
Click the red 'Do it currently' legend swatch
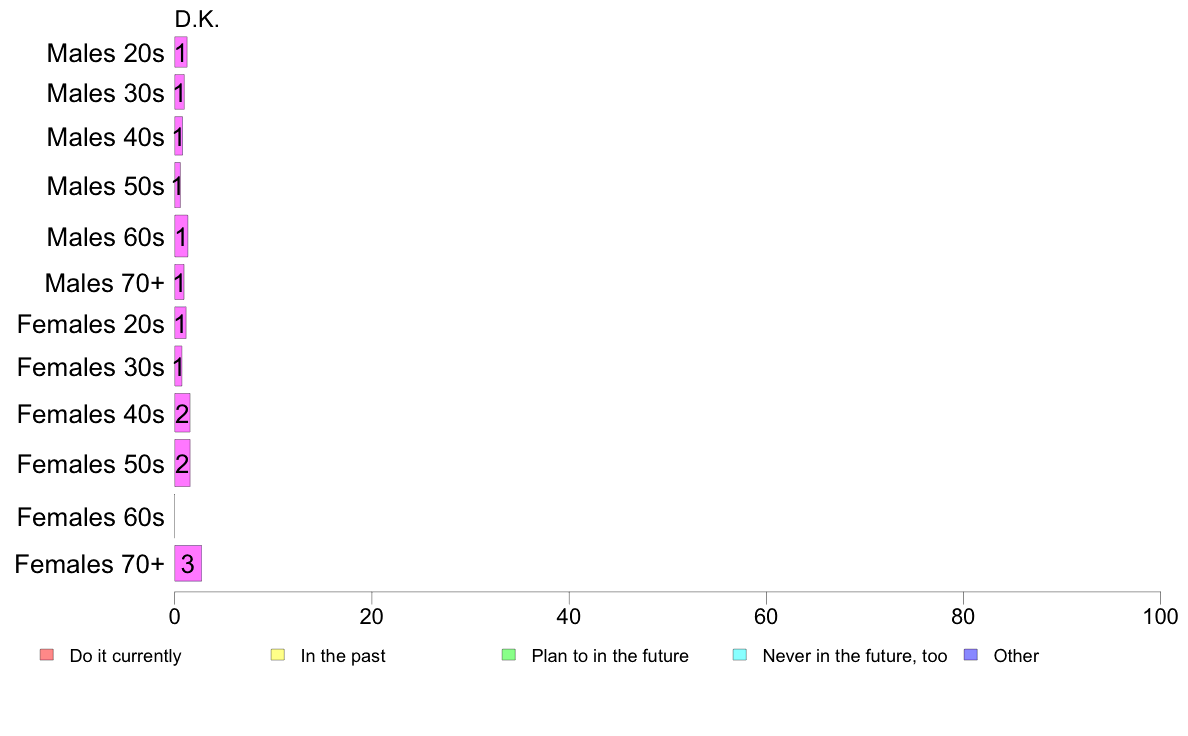click(x=47, y=655)
